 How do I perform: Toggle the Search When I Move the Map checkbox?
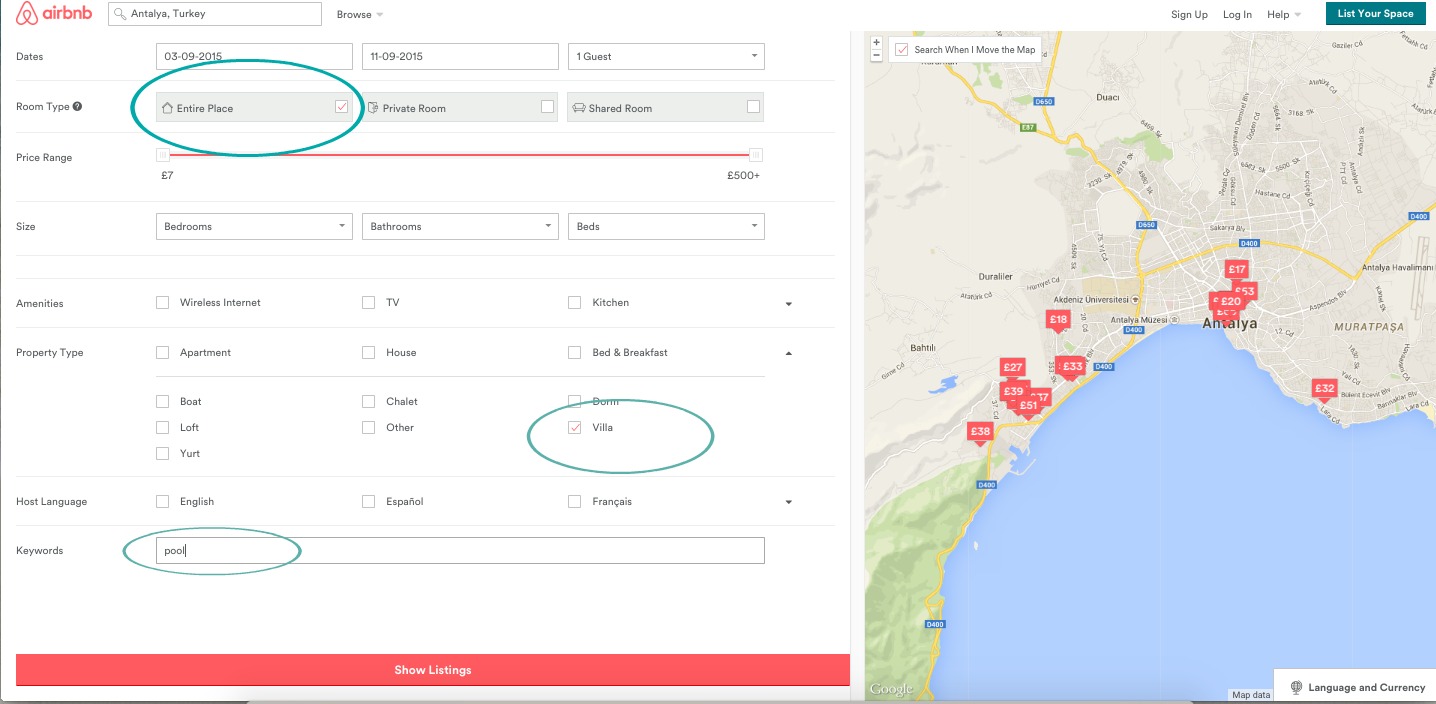click(901, 49)
